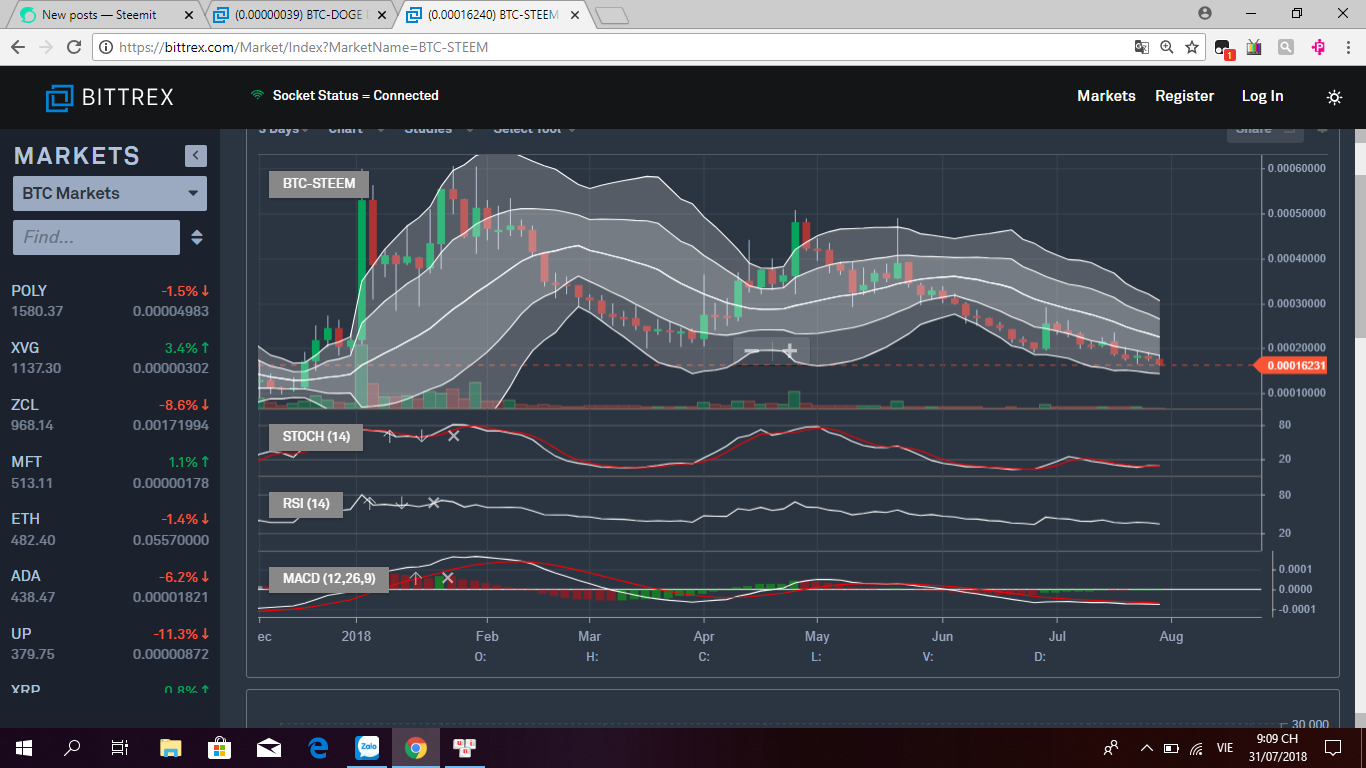1366x768 pixels.
Task: Click the translate page icon
Action: 1141,47
